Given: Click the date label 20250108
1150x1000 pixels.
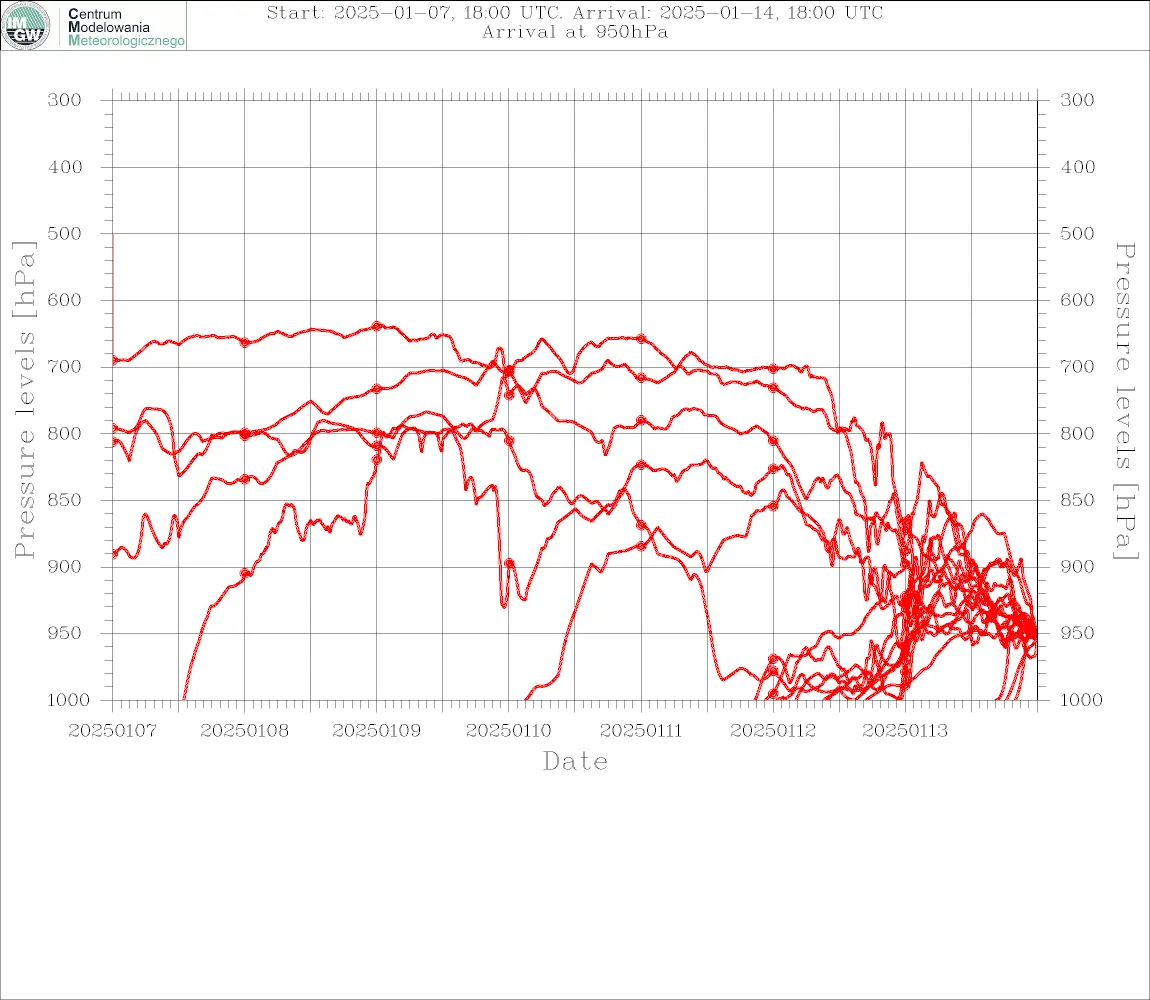Looking at the screenshot, I should [x=244, y=731].
